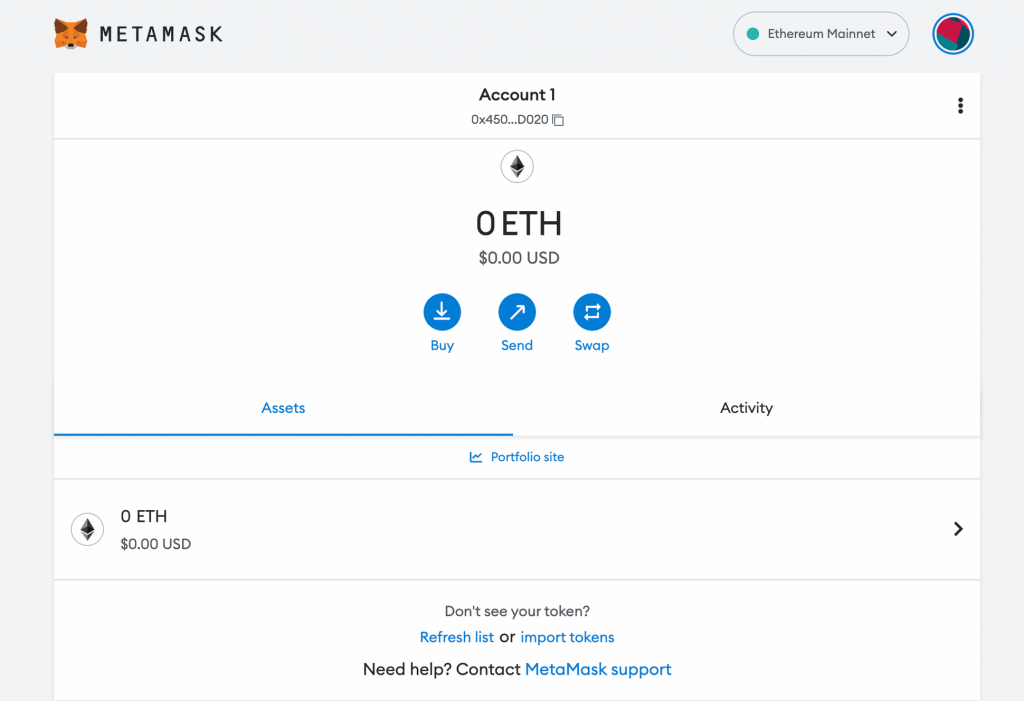Open the three-dot account options menu
Viewport: 1024px width, 701px height.
tap(960, 106)
